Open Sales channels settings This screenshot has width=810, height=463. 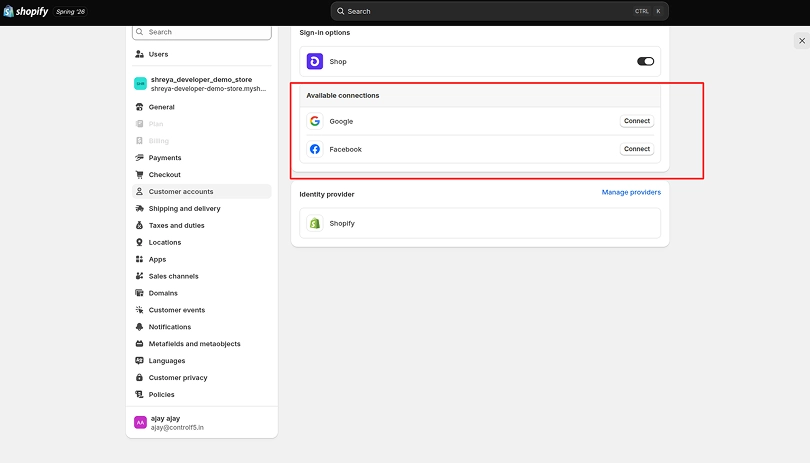[201, 276]
